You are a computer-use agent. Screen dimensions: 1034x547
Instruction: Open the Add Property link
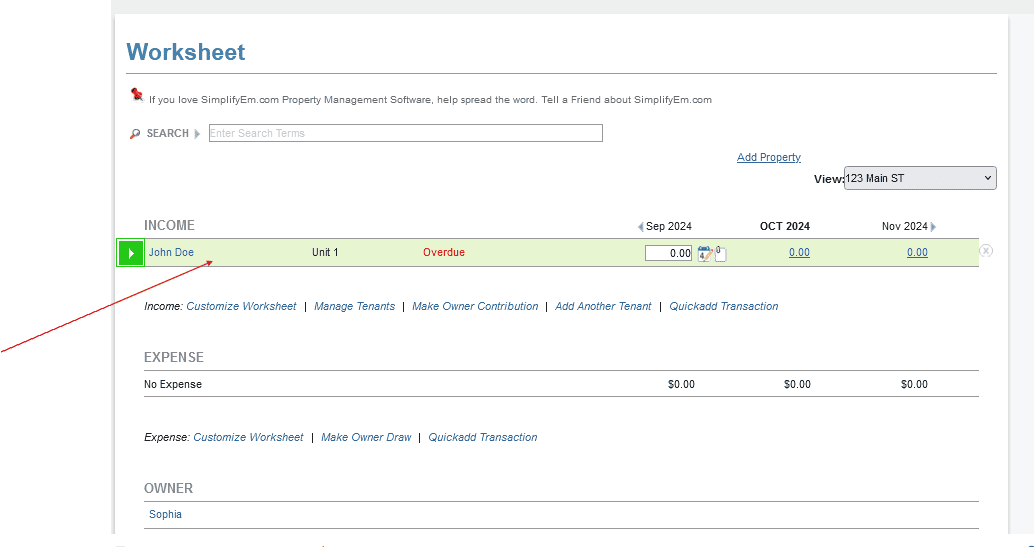click(768, 157)
